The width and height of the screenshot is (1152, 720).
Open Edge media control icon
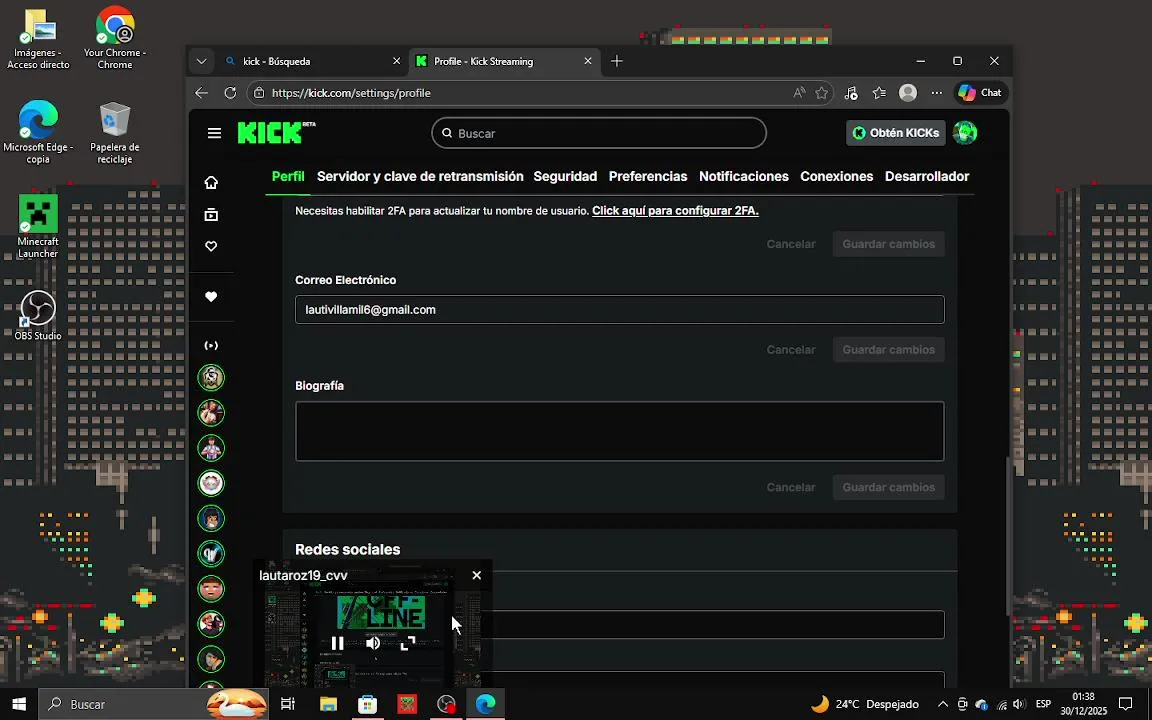[x=851, y=93]
